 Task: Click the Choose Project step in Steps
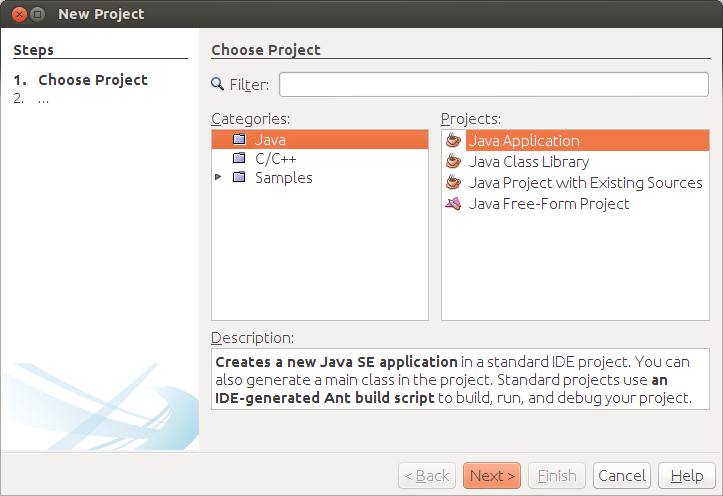(x=93, y=80)
